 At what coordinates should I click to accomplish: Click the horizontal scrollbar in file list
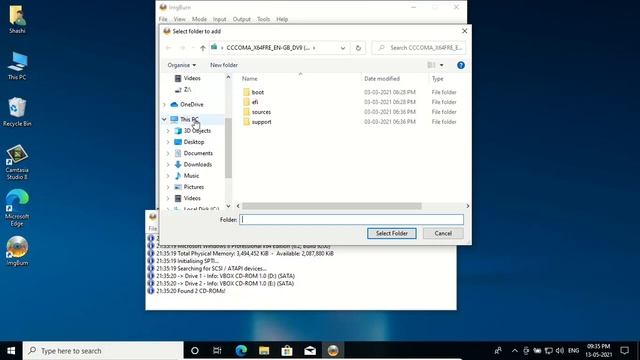[332, 206]
